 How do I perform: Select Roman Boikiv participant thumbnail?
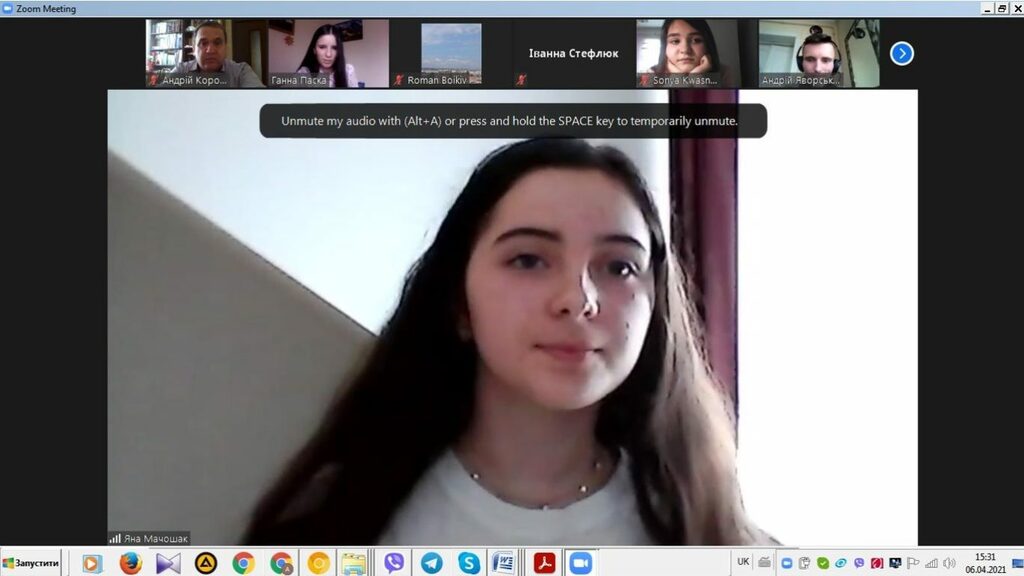coord(451,53)
